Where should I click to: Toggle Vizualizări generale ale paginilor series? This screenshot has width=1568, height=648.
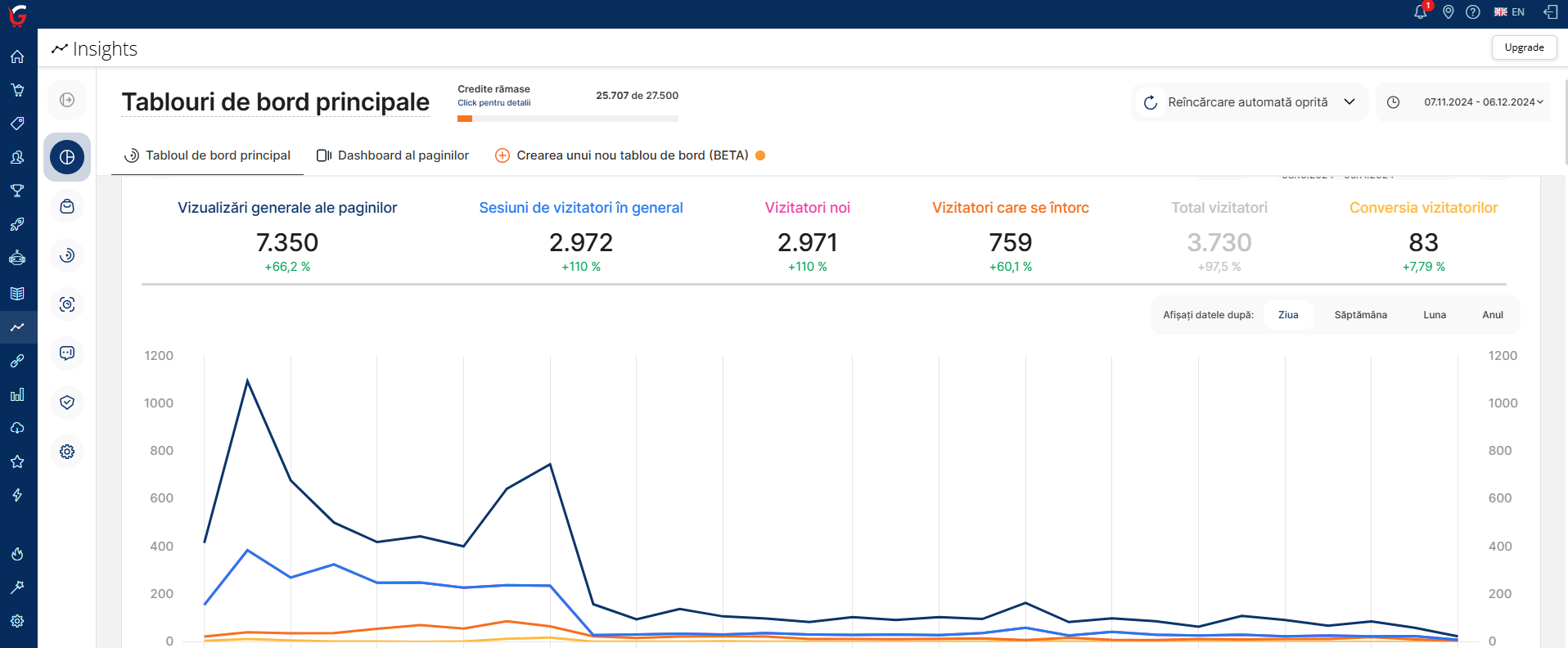click(287, 208)
